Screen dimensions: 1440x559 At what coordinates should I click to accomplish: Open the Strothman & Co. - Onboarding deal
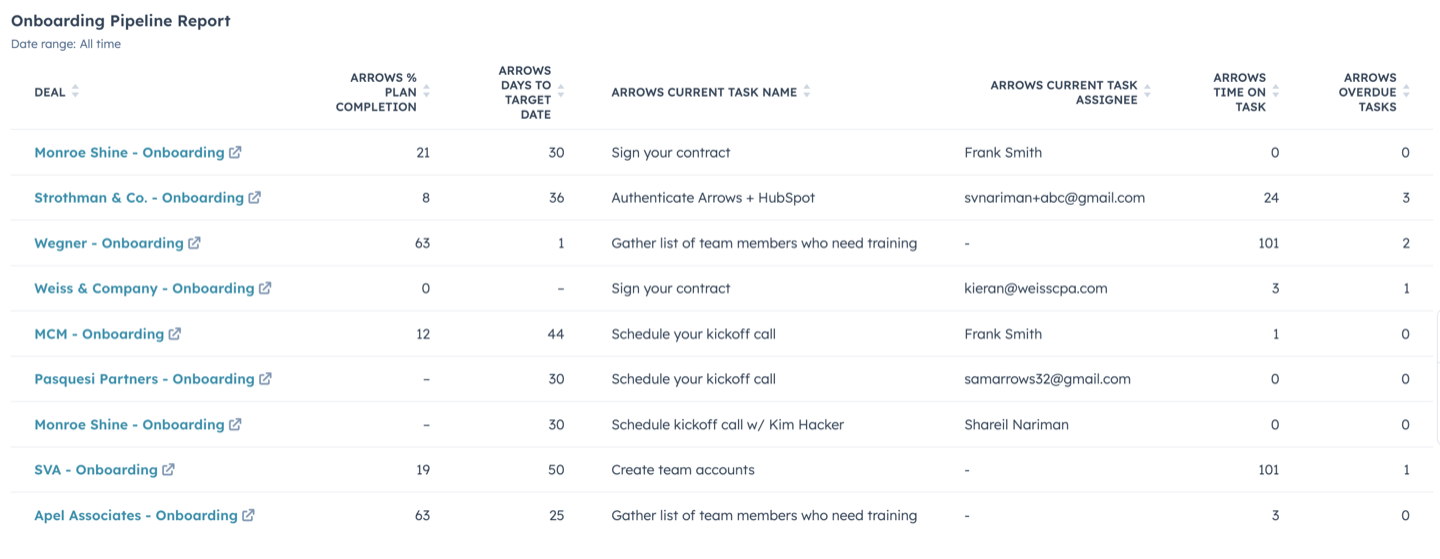click(x=139, y=198)
